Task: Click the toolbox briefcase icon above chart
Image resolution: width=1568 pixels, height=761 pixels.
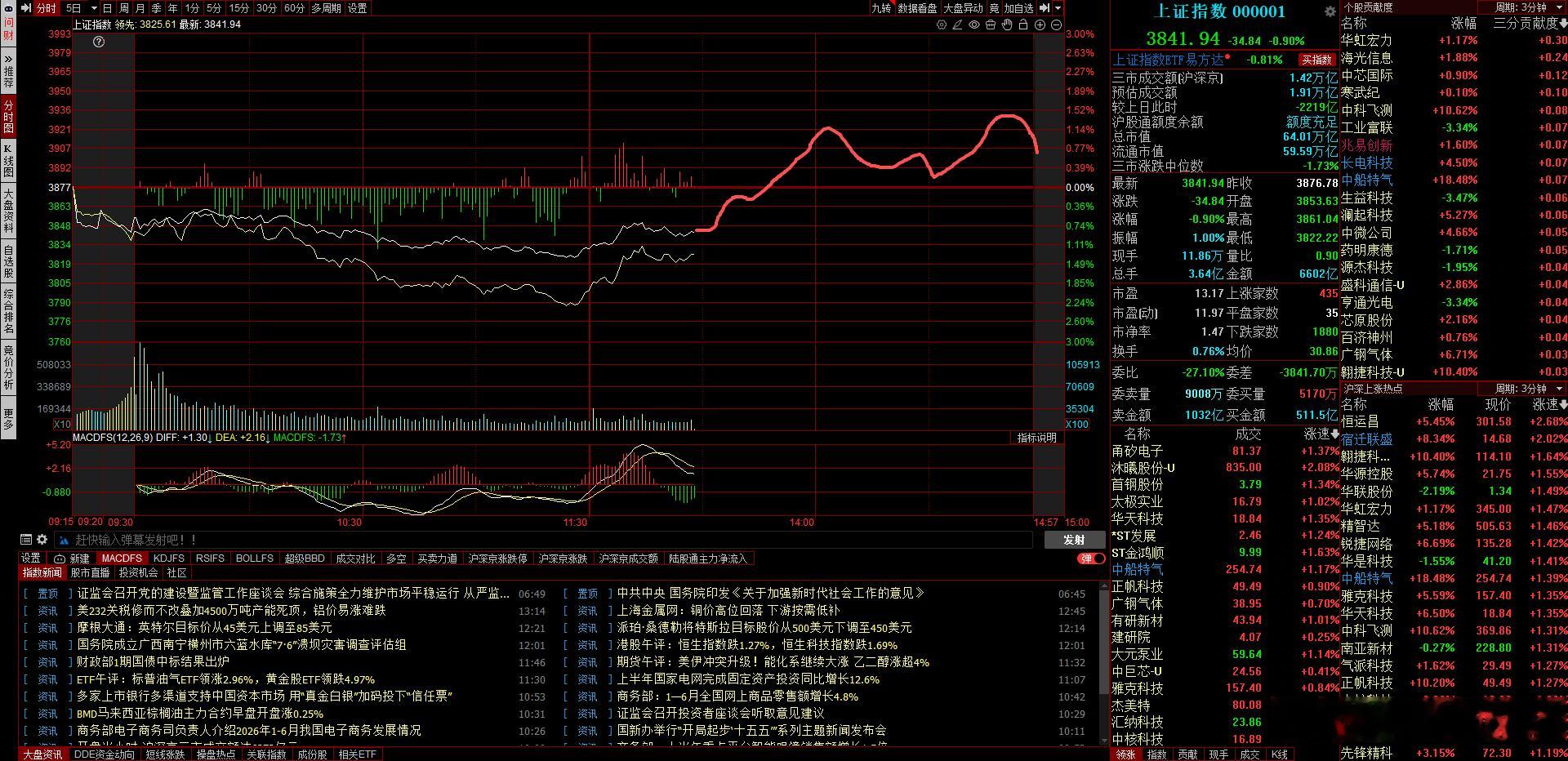Action: [991, 24]
